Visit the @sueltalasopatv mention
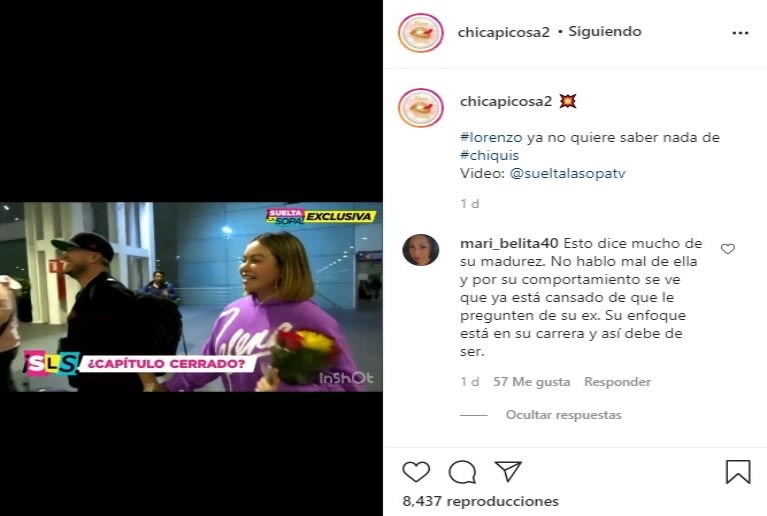The height and width of the screenshot is (516, 767). pyautogui.click(x=567, y=173)
